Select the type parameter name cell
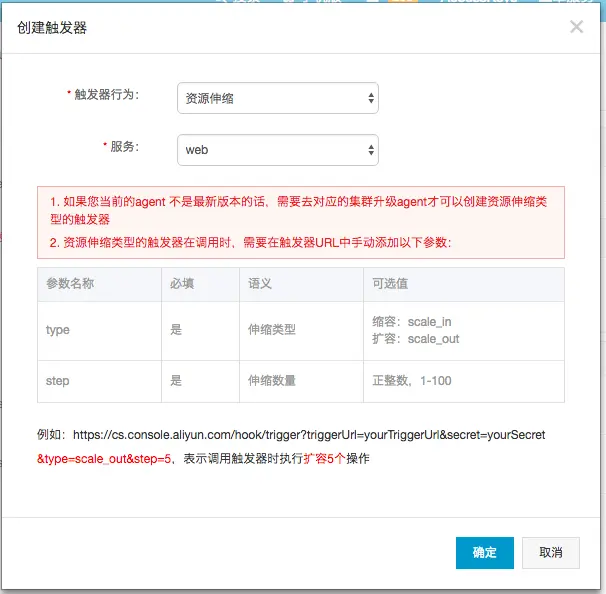The width and height of the screenshot is (606, 594). (99, 330)
